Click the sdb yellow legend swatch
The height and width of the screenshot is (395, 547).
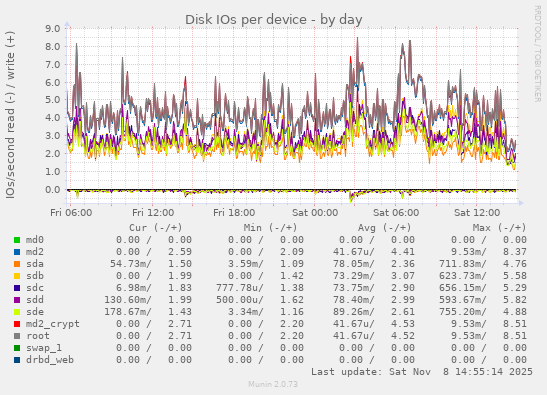tap(17, 276)
